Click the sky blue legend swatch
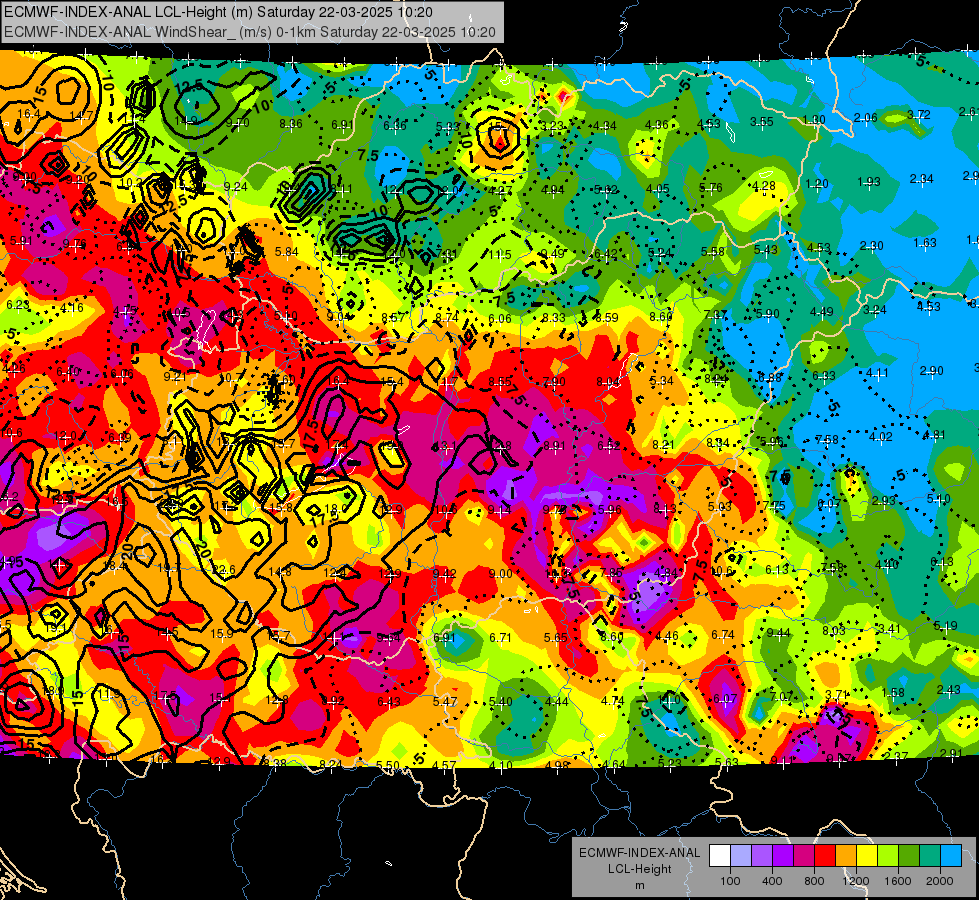979x900 pixels. pos(951,855)
